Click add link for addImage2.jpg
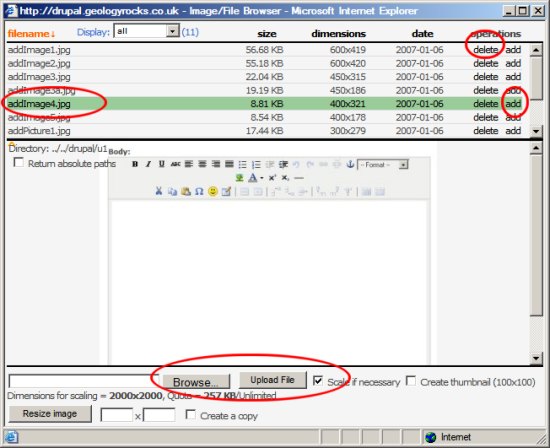This screenshot has width=550, height=448. pos(513,63)
